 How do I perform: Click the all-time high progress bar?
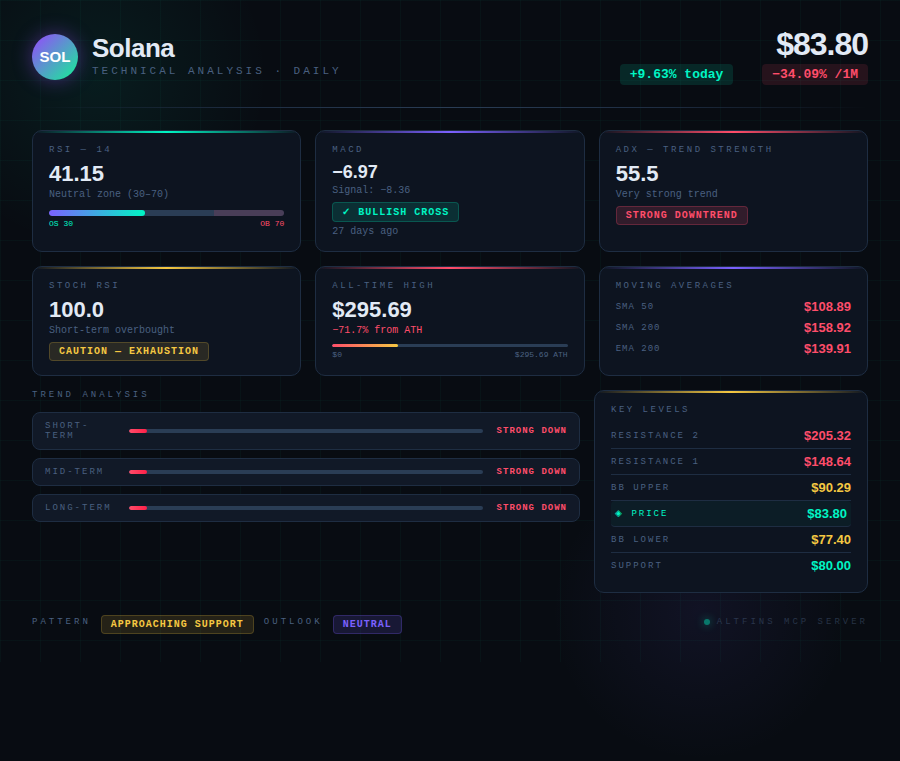coord(450,345)
